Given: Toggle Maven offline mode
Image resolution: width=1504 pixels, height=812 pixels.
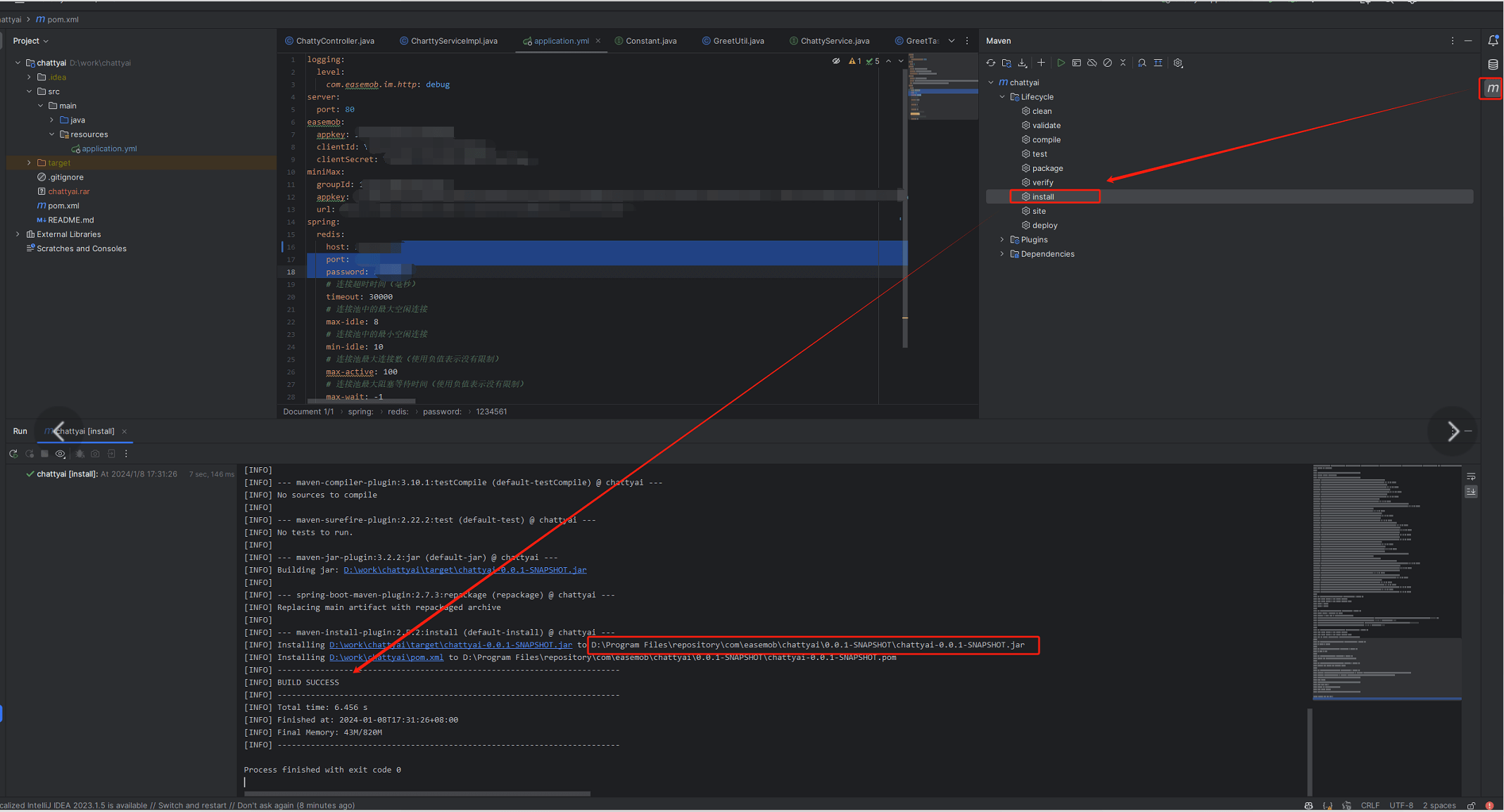Looking at the screenshot, I should [x=1092, y=63].
